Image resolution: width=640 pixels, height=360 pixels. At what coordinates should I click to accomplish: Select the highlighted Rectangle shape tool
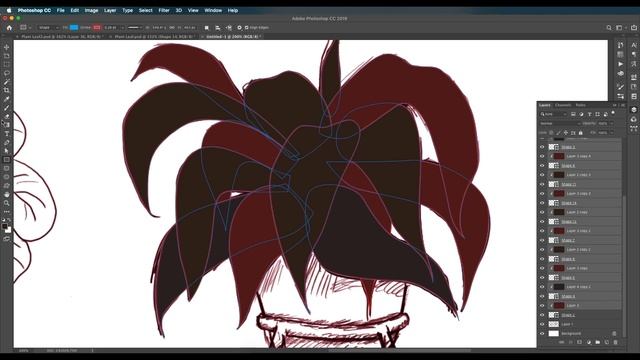tap(7, 160)
